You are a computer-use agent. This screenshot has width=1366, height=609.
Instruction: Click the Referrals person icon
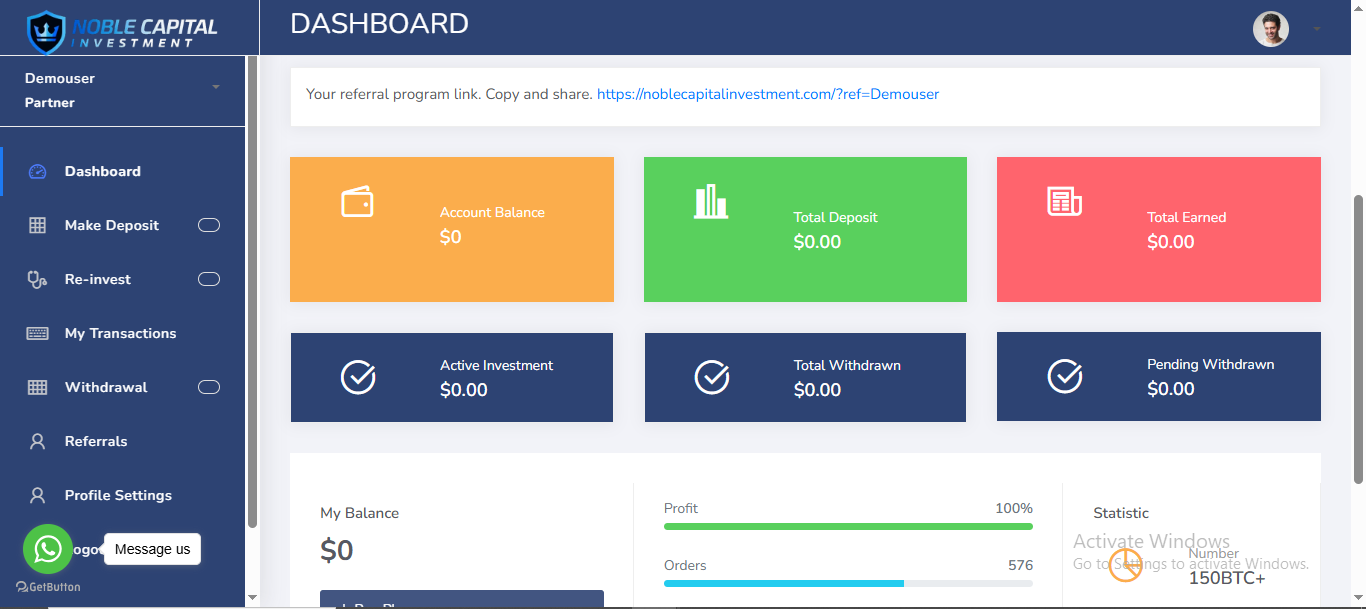point(37,442)
